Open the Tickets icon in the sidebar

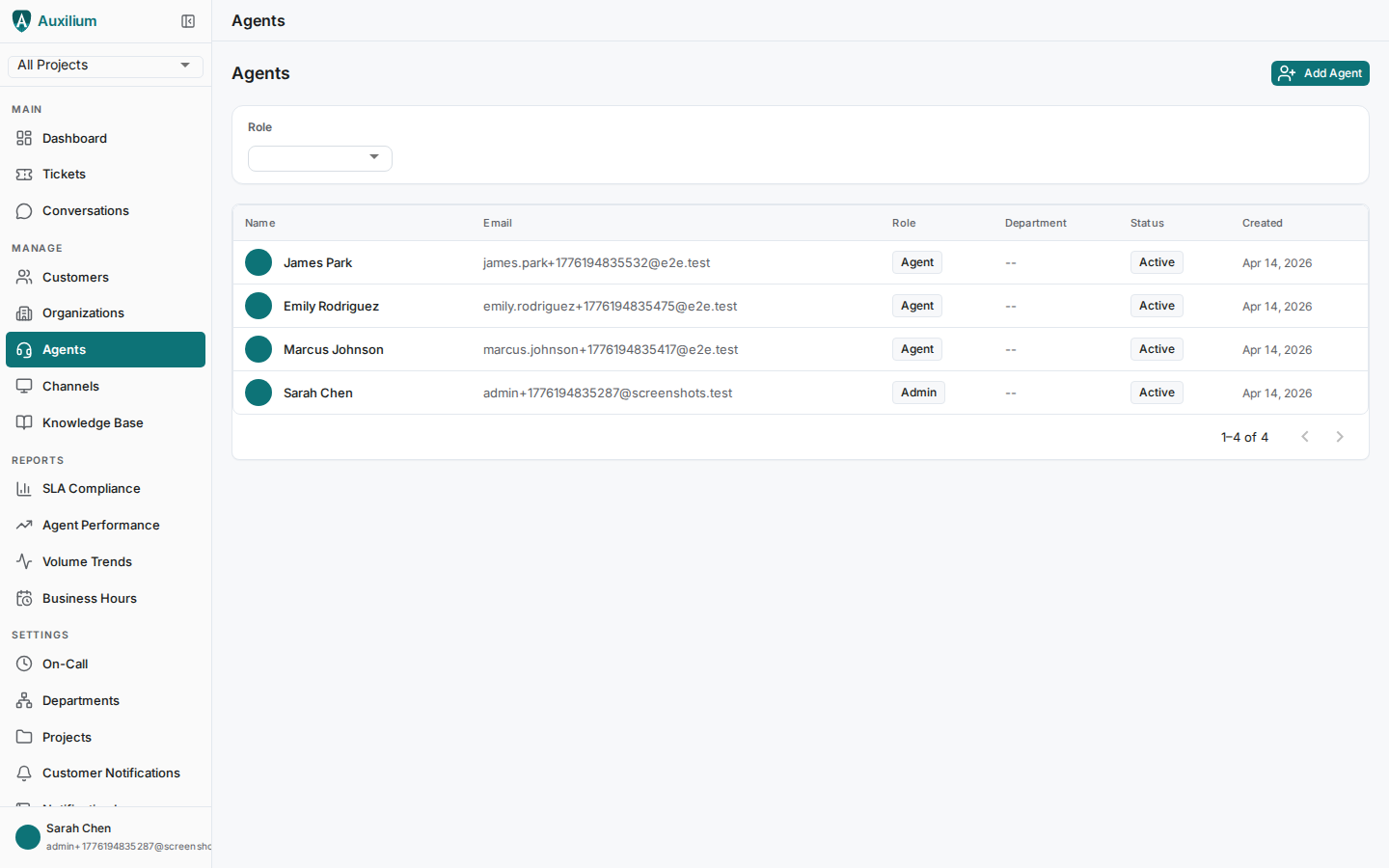(23, 174)
